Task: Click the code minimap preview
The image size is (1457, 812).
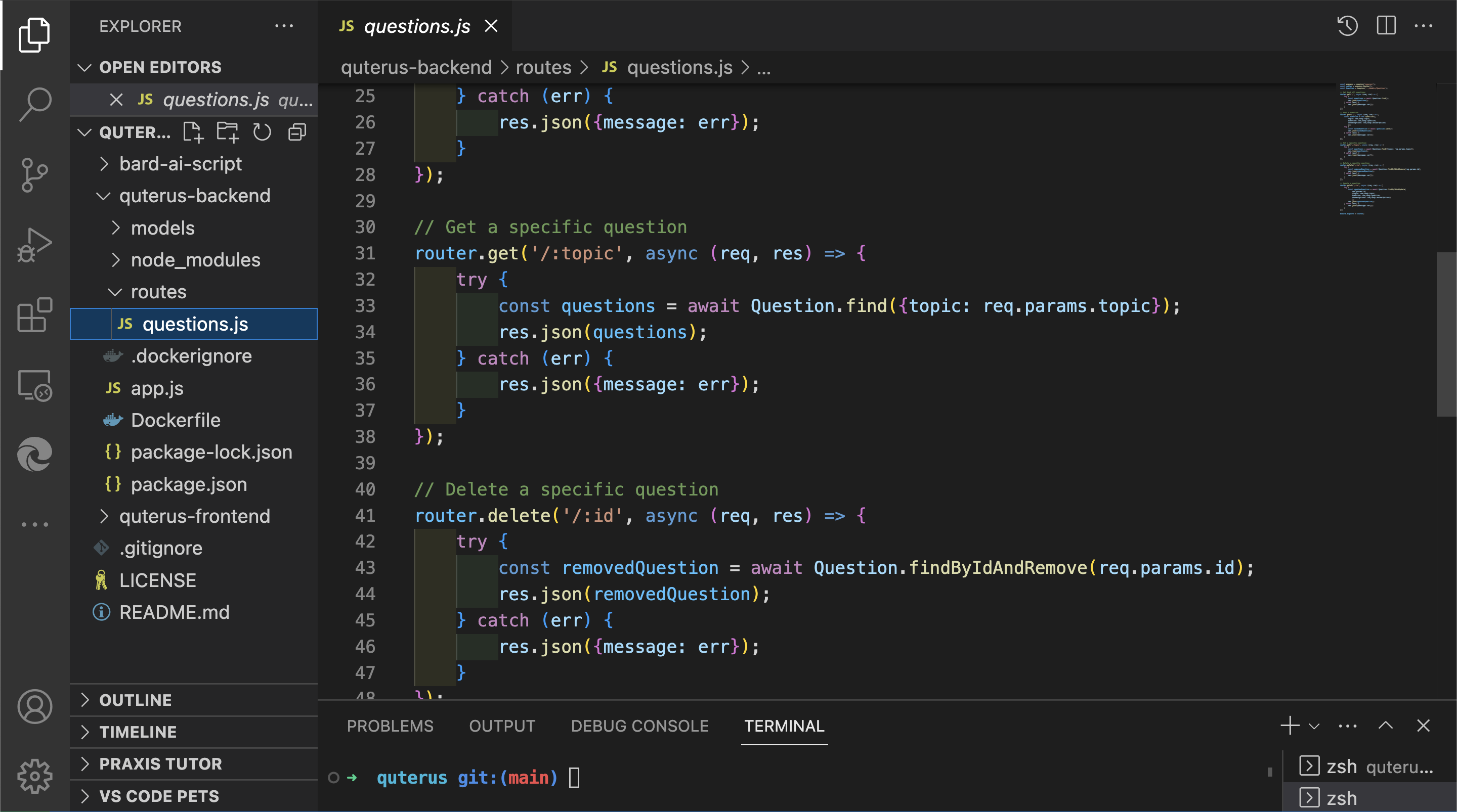Action: click(x=1380, y=149)
